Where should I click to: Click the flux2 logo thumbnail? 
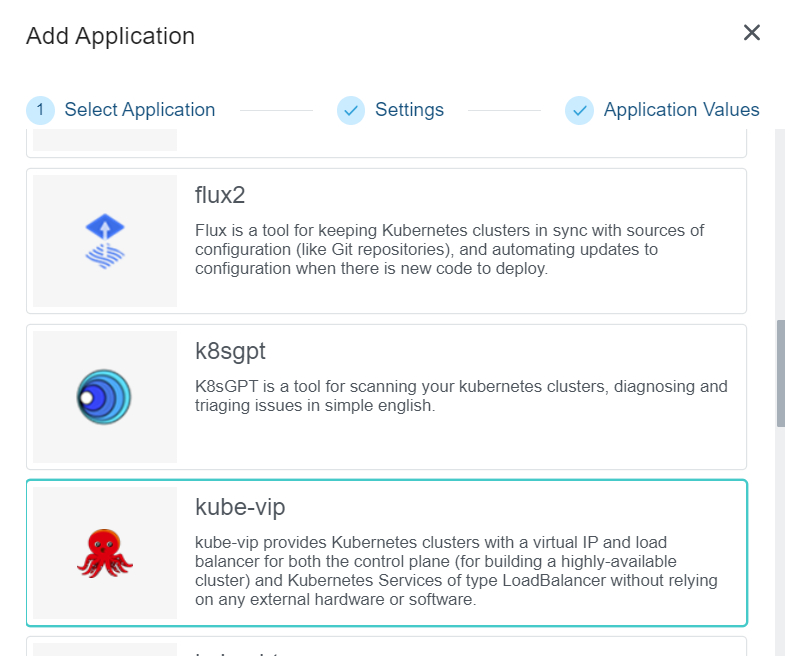pos(105,241)
